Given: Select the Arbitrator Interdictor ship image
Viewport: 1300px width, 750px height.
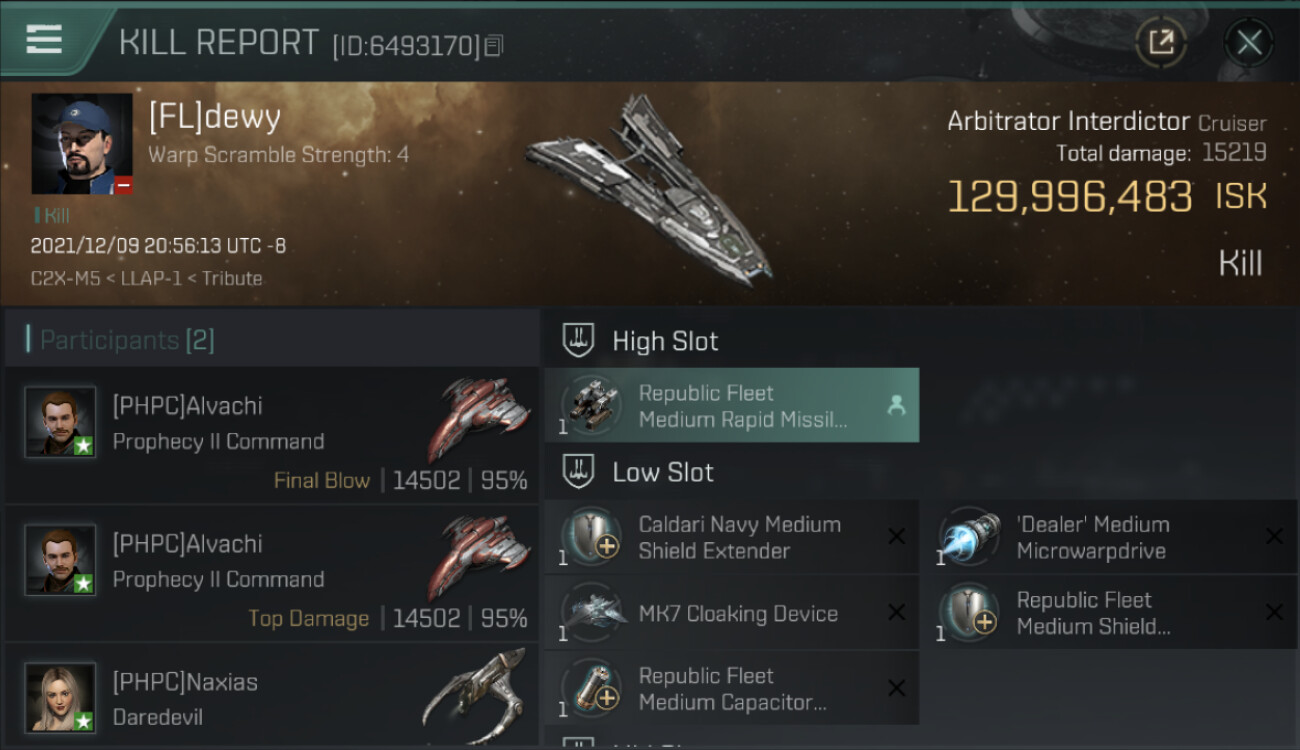Looking at the screenshot, I should coord(650,190).
